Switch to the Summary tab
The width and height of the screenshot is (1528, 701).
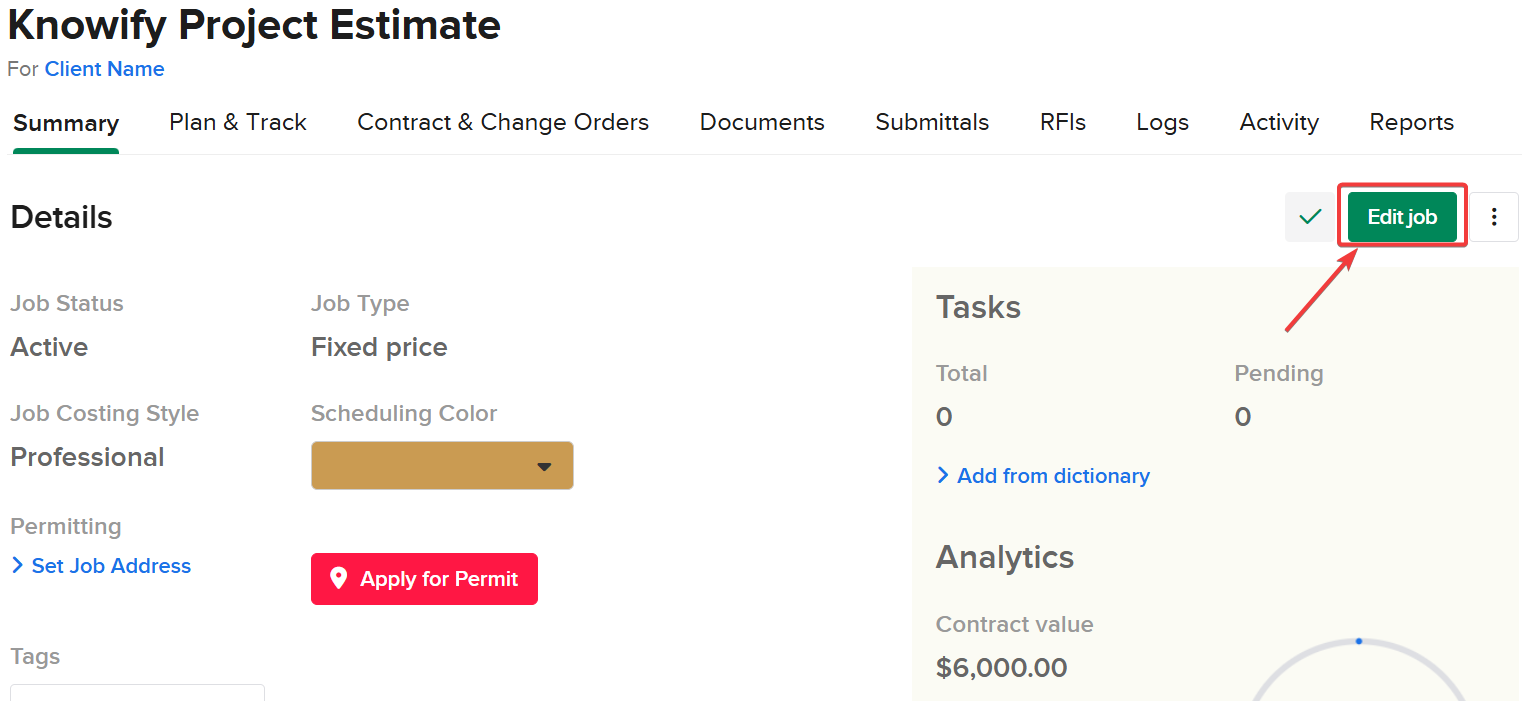coord(66,123)
